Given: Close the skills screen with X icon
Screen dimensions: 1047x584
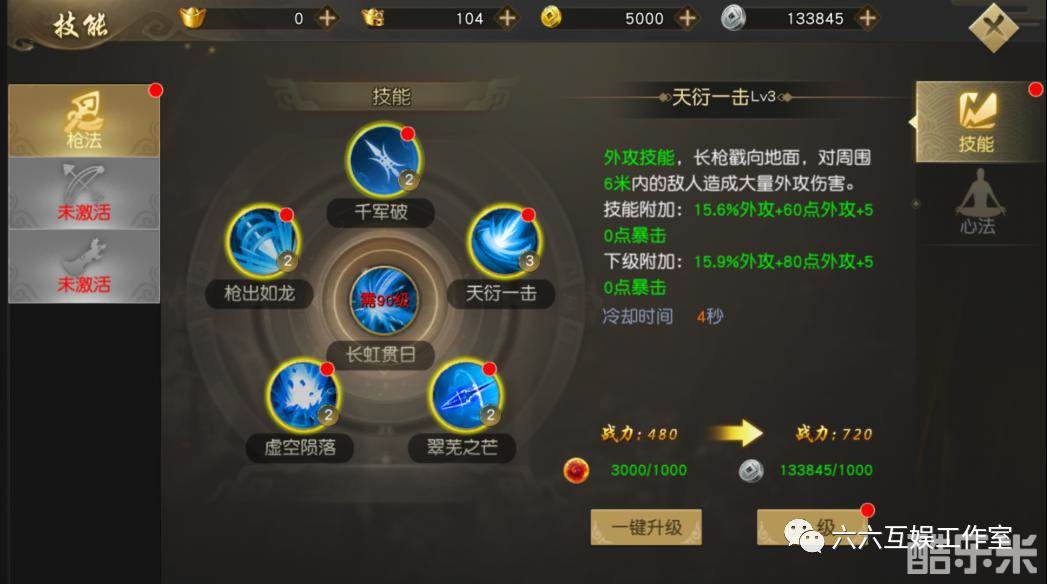Looking at the screenshot, I should 993,27.
